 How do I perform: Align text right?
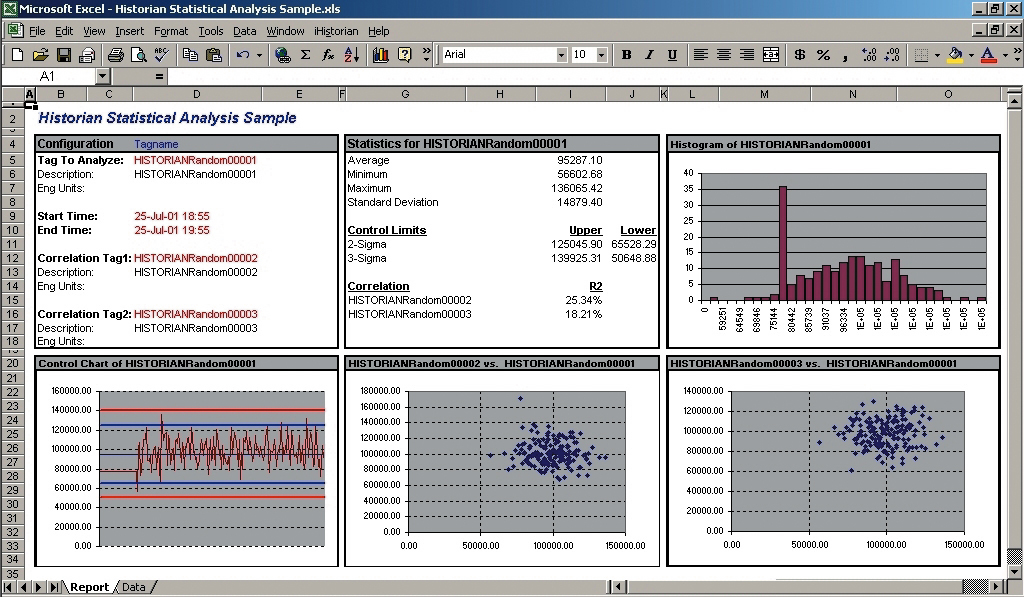746,55
